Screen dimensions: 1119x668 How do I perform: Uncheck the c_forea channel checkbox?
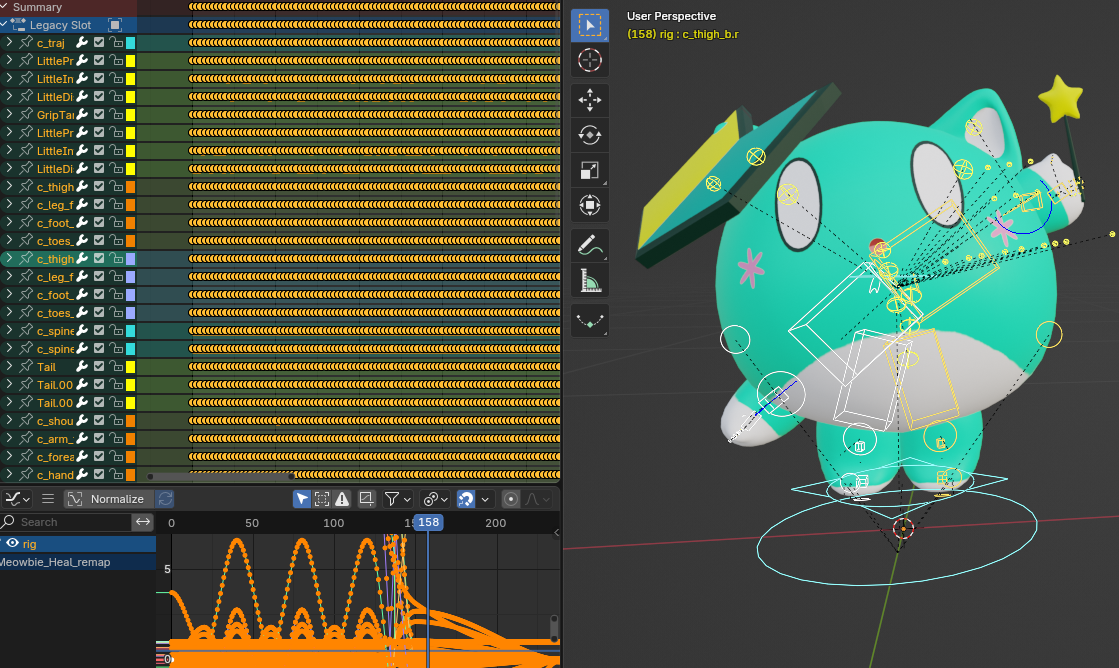[99, 456]
